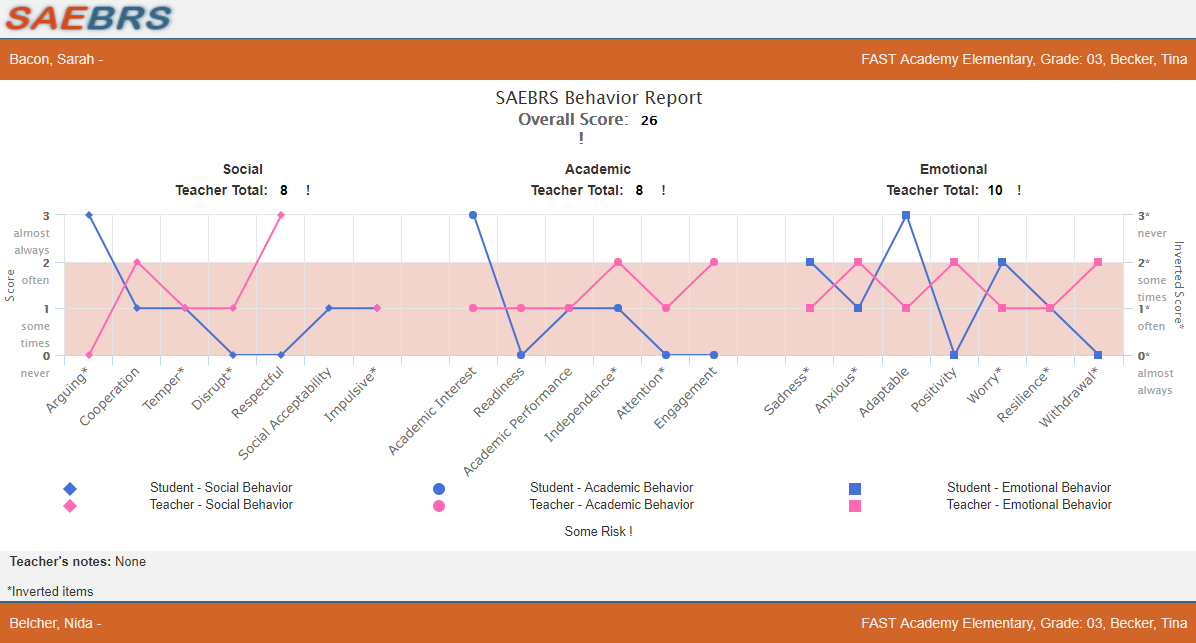Select the teacher's Engagement data point at 2
The width and height of the screenshot is (1196, 643).
click(x=714, y=262)
